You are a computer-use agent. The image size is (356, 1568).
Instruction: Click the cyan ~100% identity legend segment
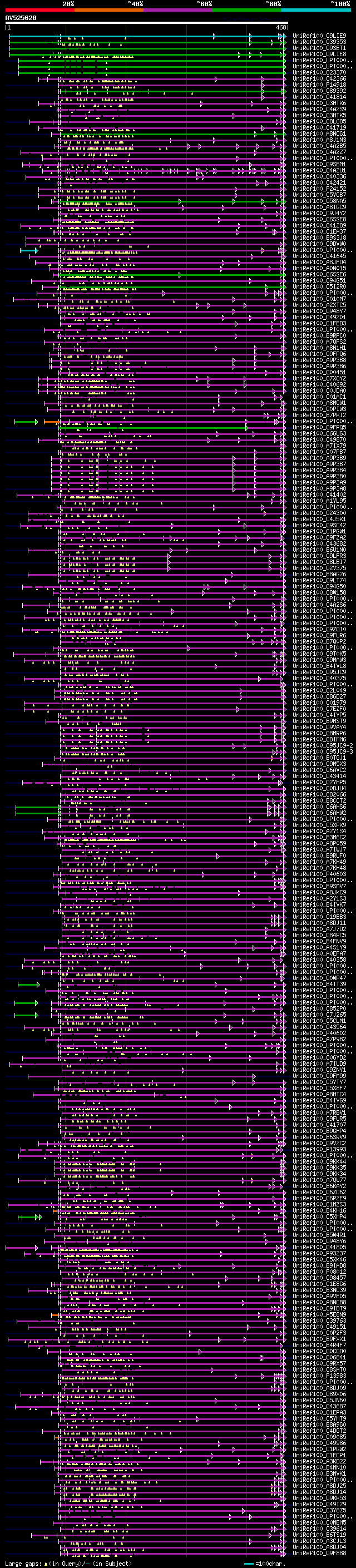tap(316, 10)
